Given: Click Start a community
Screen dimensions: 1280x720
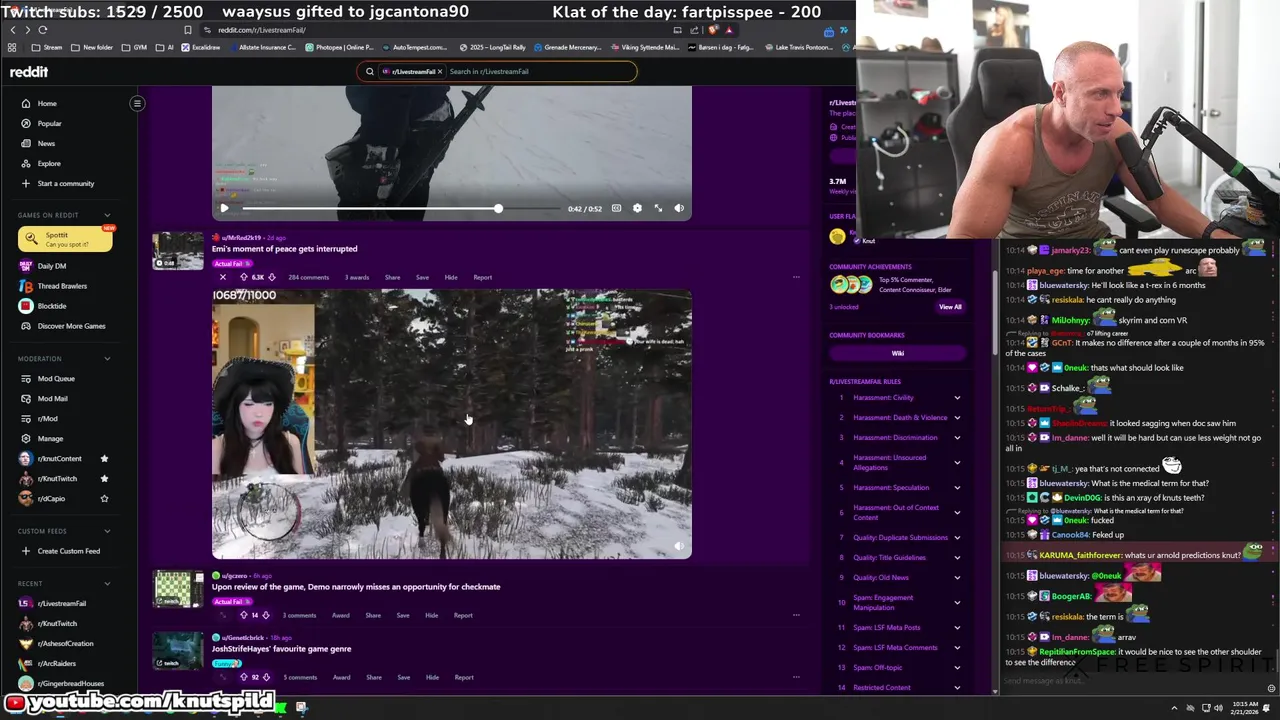Looking at the screenshot, I should coord(65,184).
